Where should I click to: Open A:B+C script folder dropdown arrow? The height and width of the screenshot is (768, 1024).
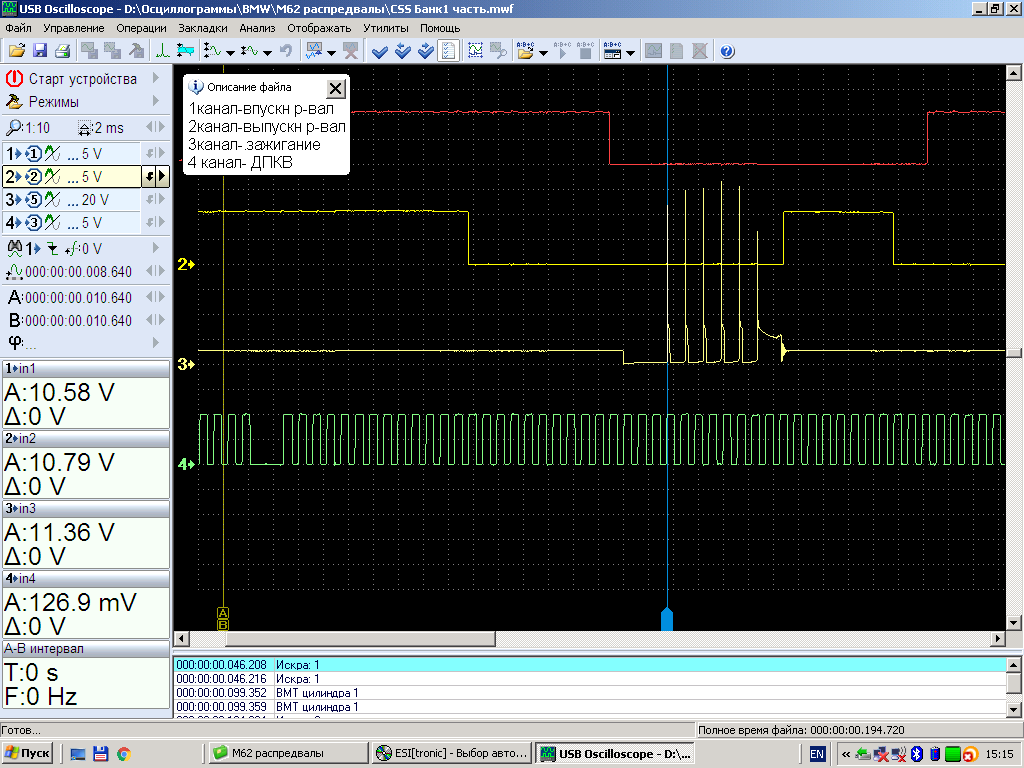[x=543, y=52]
